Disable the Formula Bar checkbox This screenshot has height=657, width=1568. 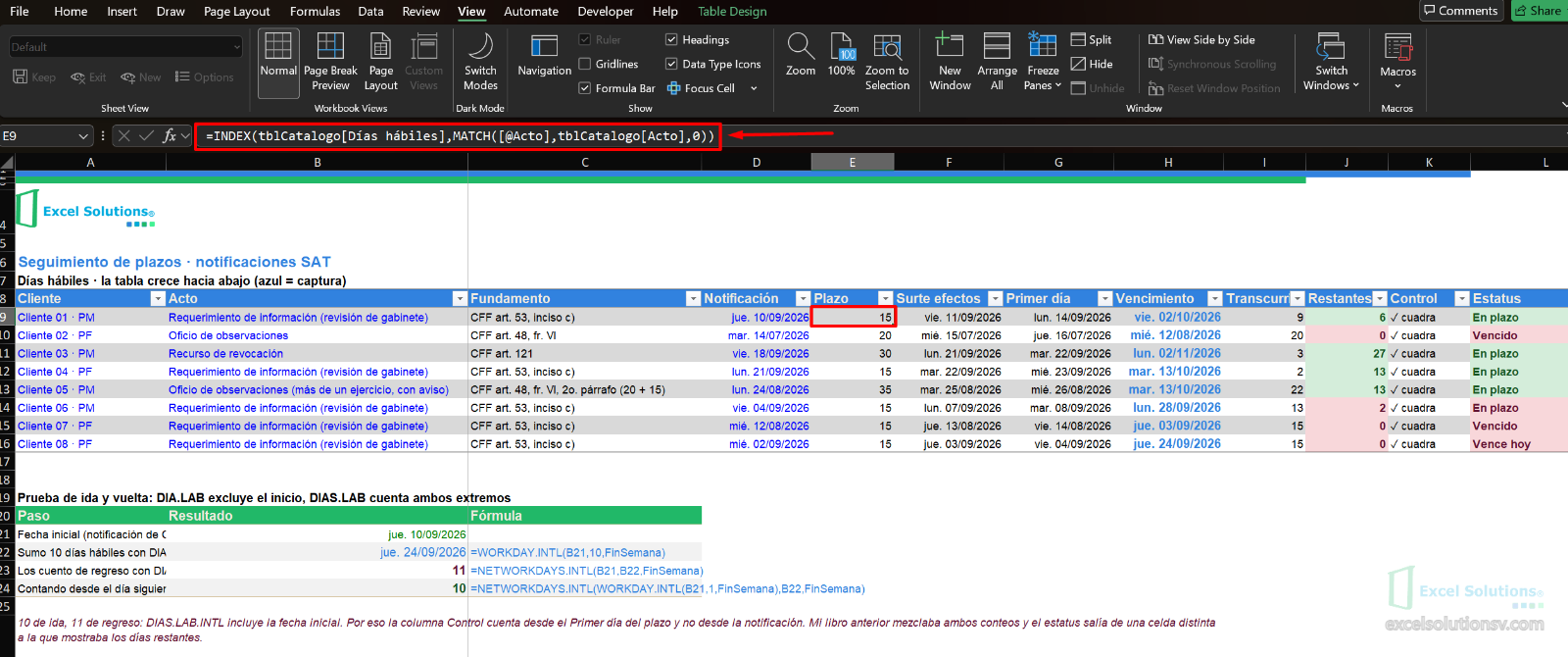[x=585, y=88]
